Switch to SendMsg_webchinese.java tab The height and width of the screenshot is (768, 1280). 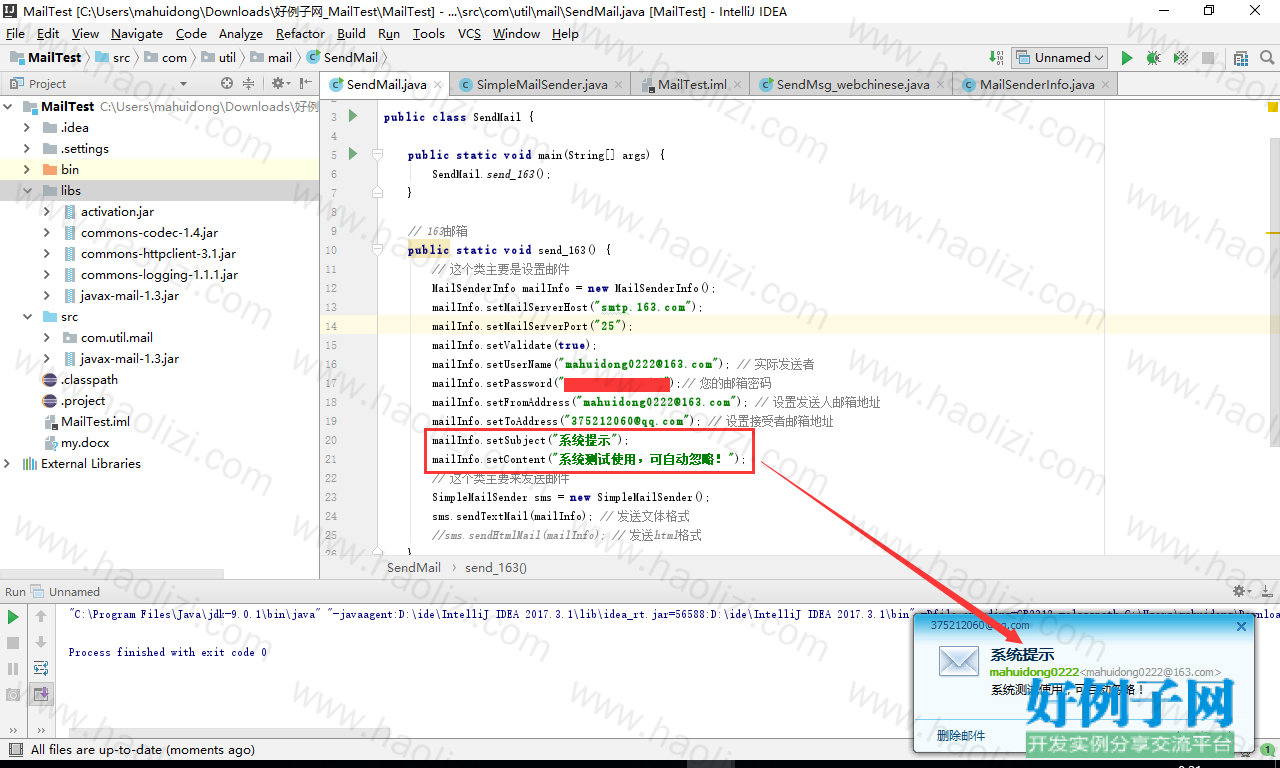pos(853,85)
